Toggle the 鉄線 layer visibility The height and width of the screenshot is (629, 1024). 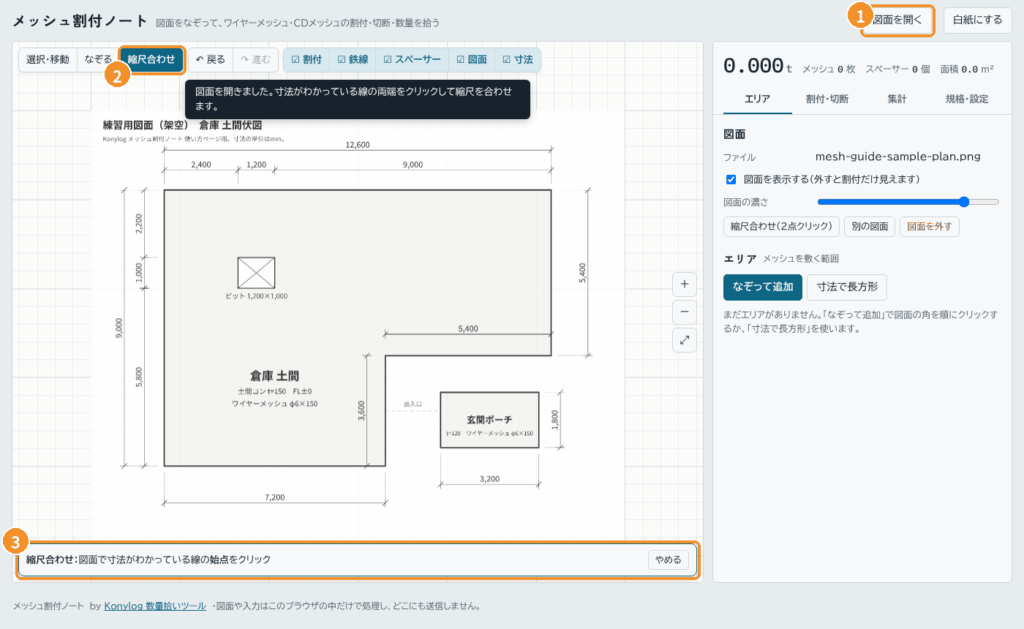pyautogui.click(x=353, y=59)
